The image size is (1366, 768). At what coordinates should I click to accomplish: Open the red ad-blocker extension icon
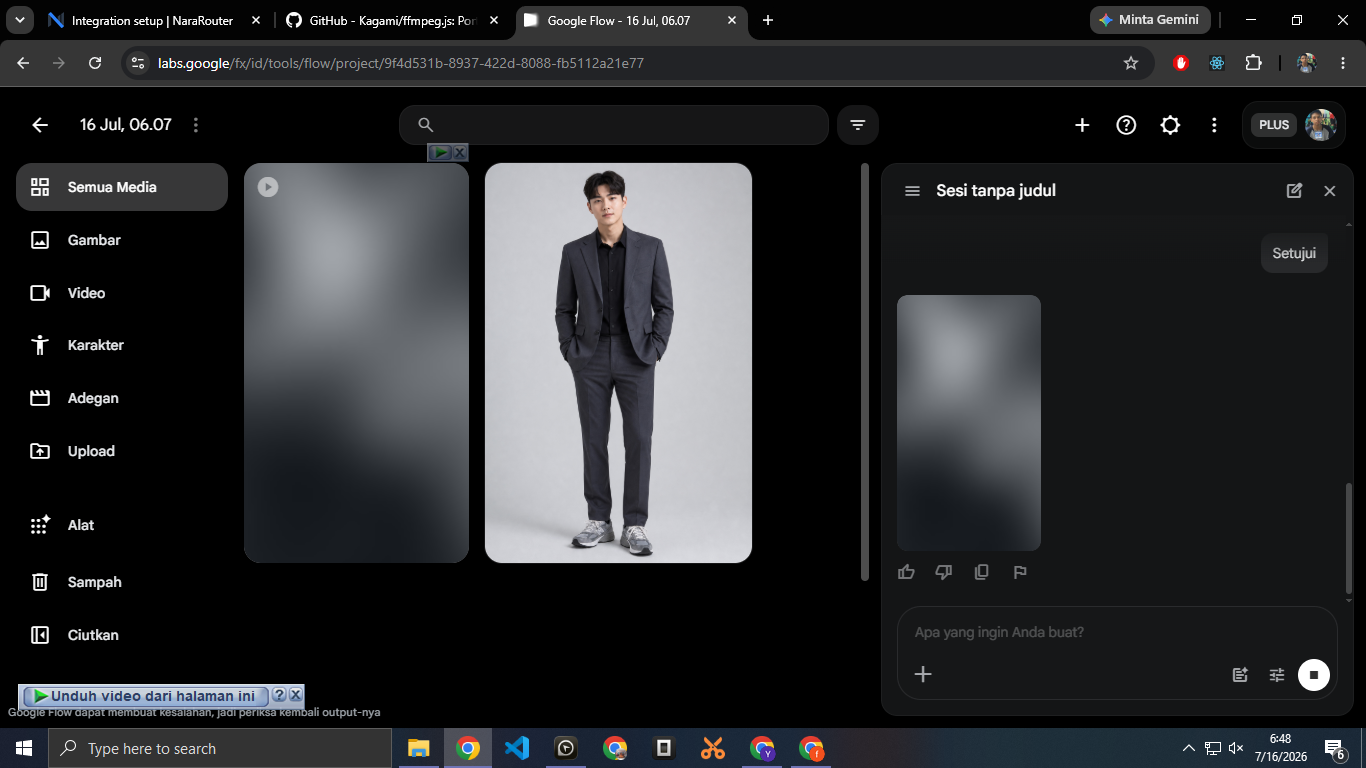click(1181, 63)
